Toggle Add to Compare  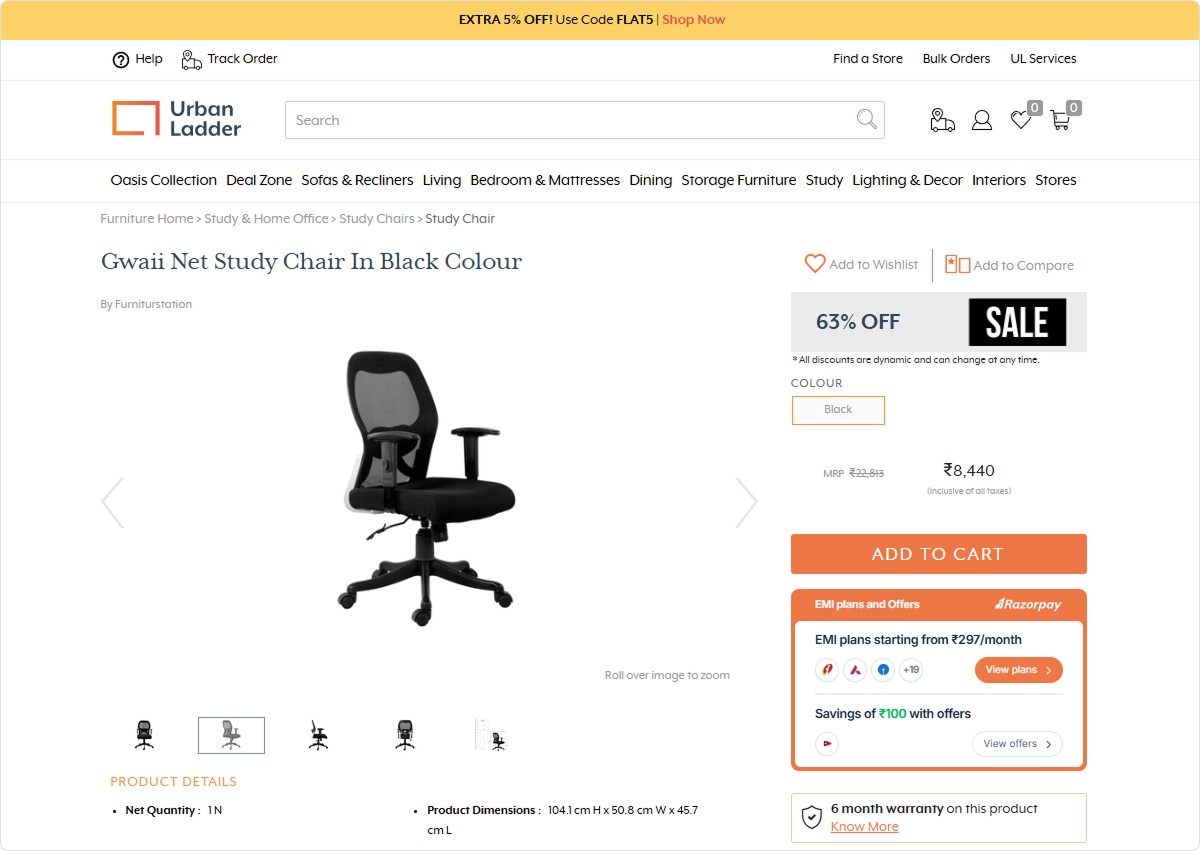pos(1009,265)
